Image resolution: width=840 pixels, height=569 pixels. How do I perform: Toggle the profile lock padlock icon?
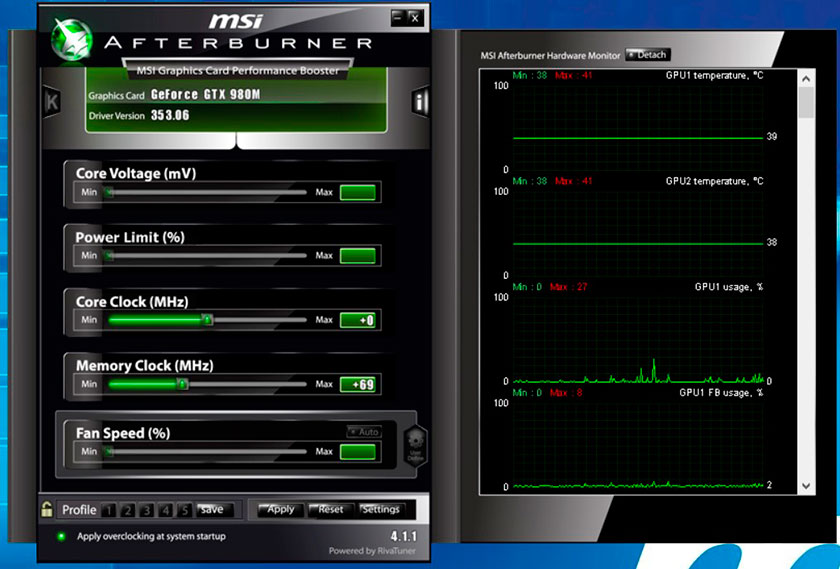(47, 509)
